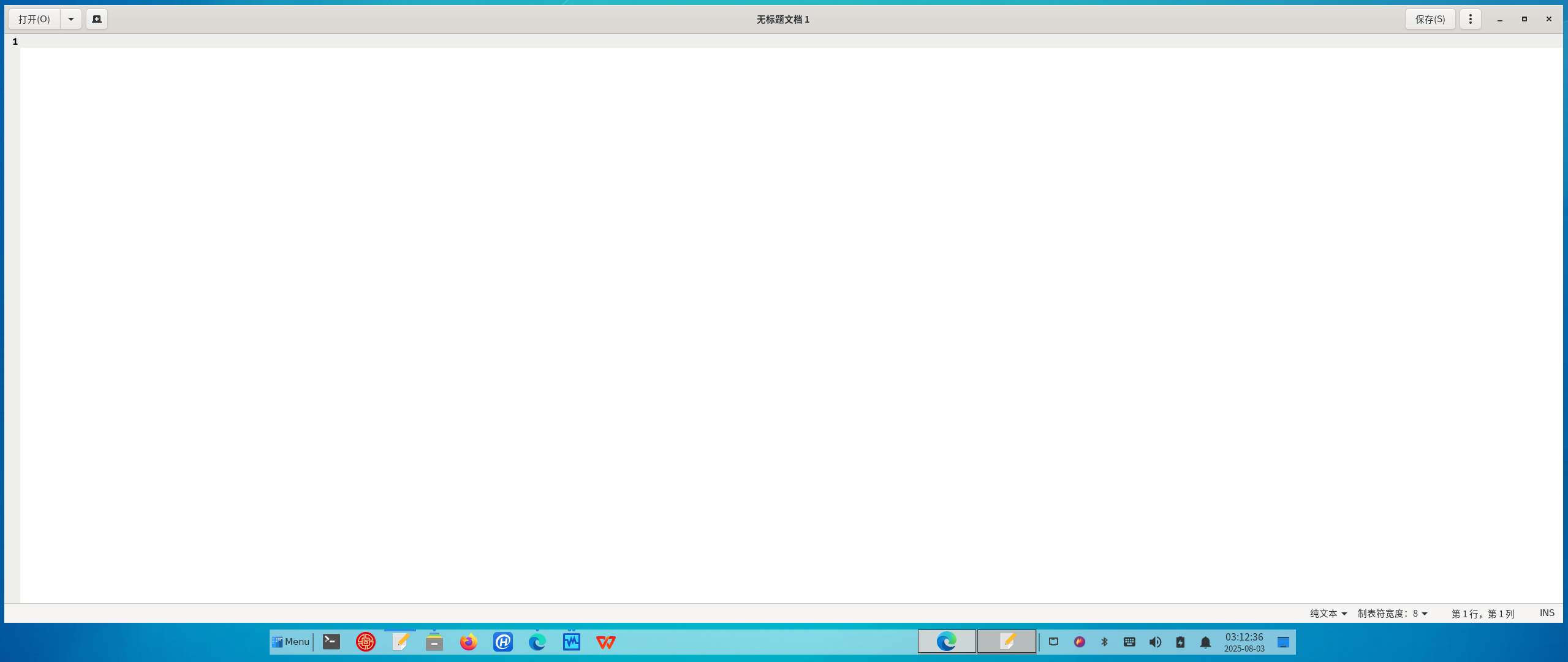Click the show desktop icon
Screen dimensions: 1568x662
(x=1284, y=642)
